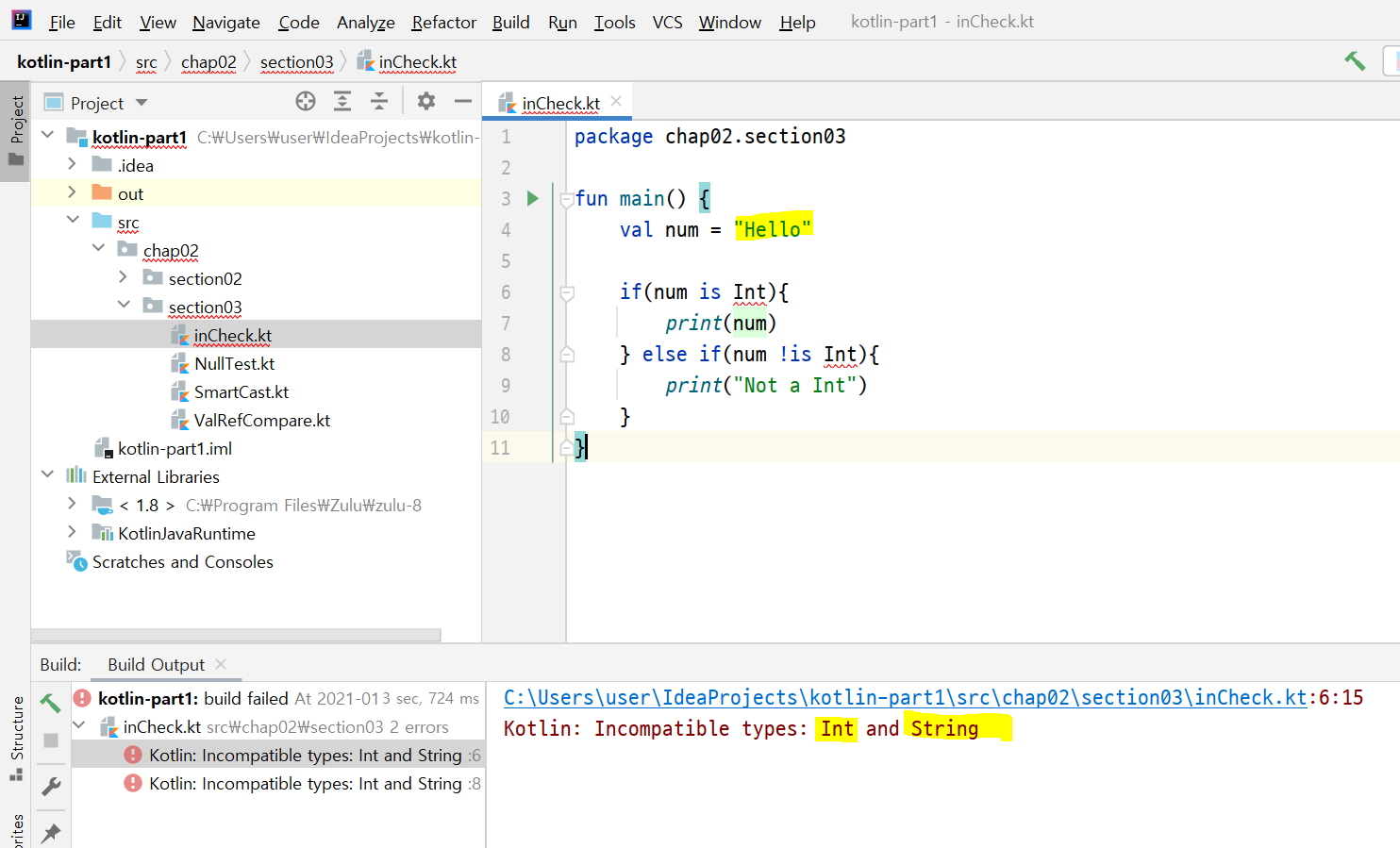Click the Select Opened File target icon
This screenshot has height=848, width=1400.
pos(306,101)
